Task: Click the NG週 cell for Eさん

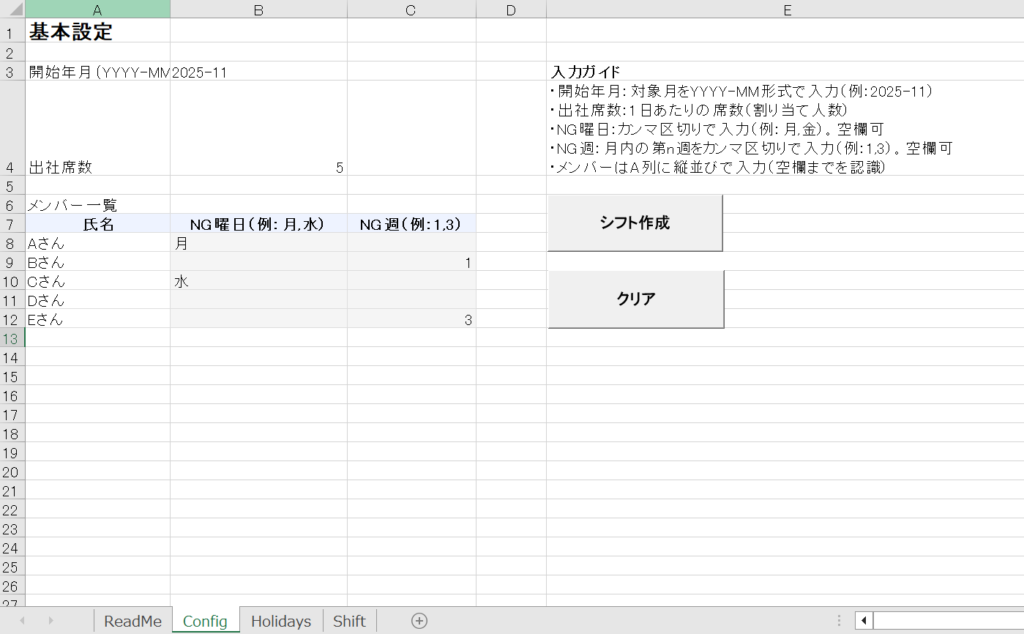Action: click(411, 319)
